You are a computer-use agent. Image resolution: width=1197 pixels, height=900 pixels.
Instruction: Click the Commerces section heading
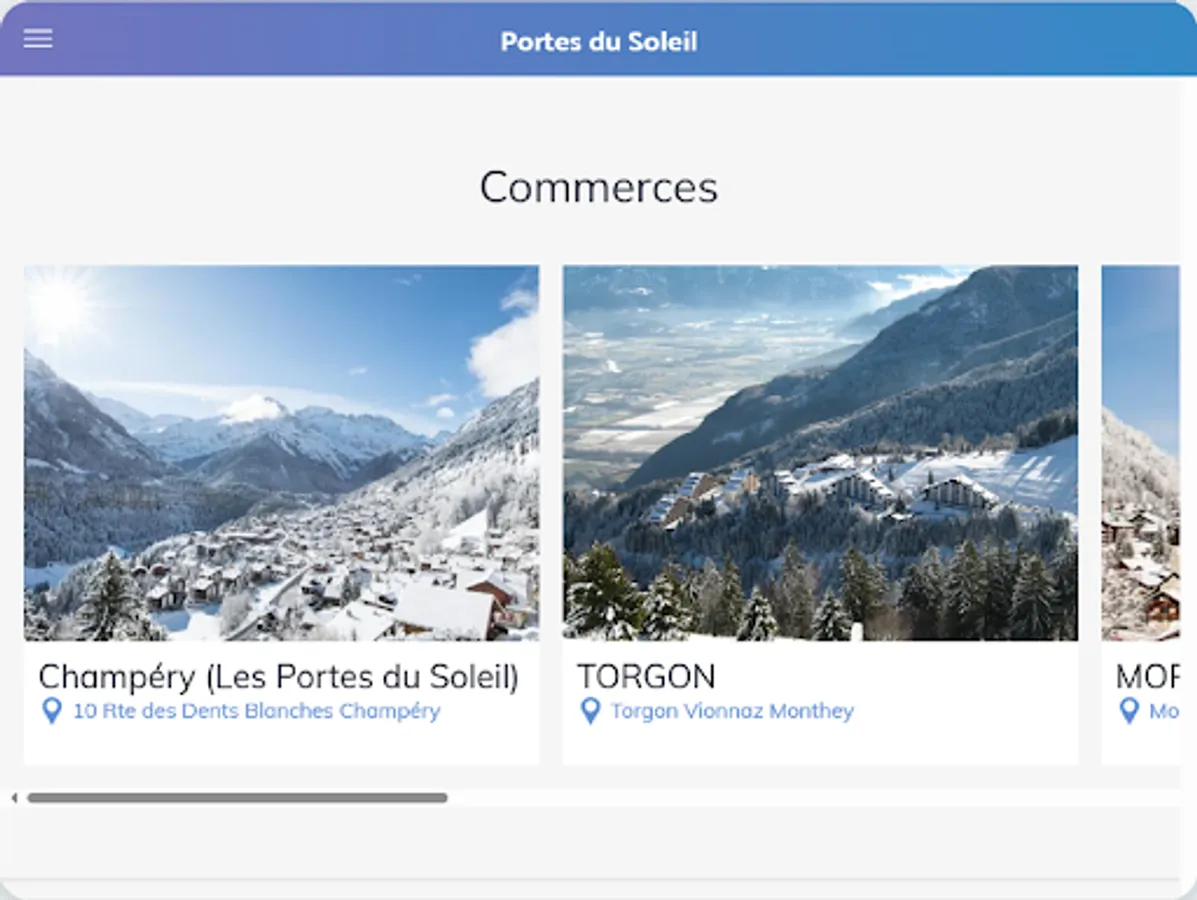point(598,188)
